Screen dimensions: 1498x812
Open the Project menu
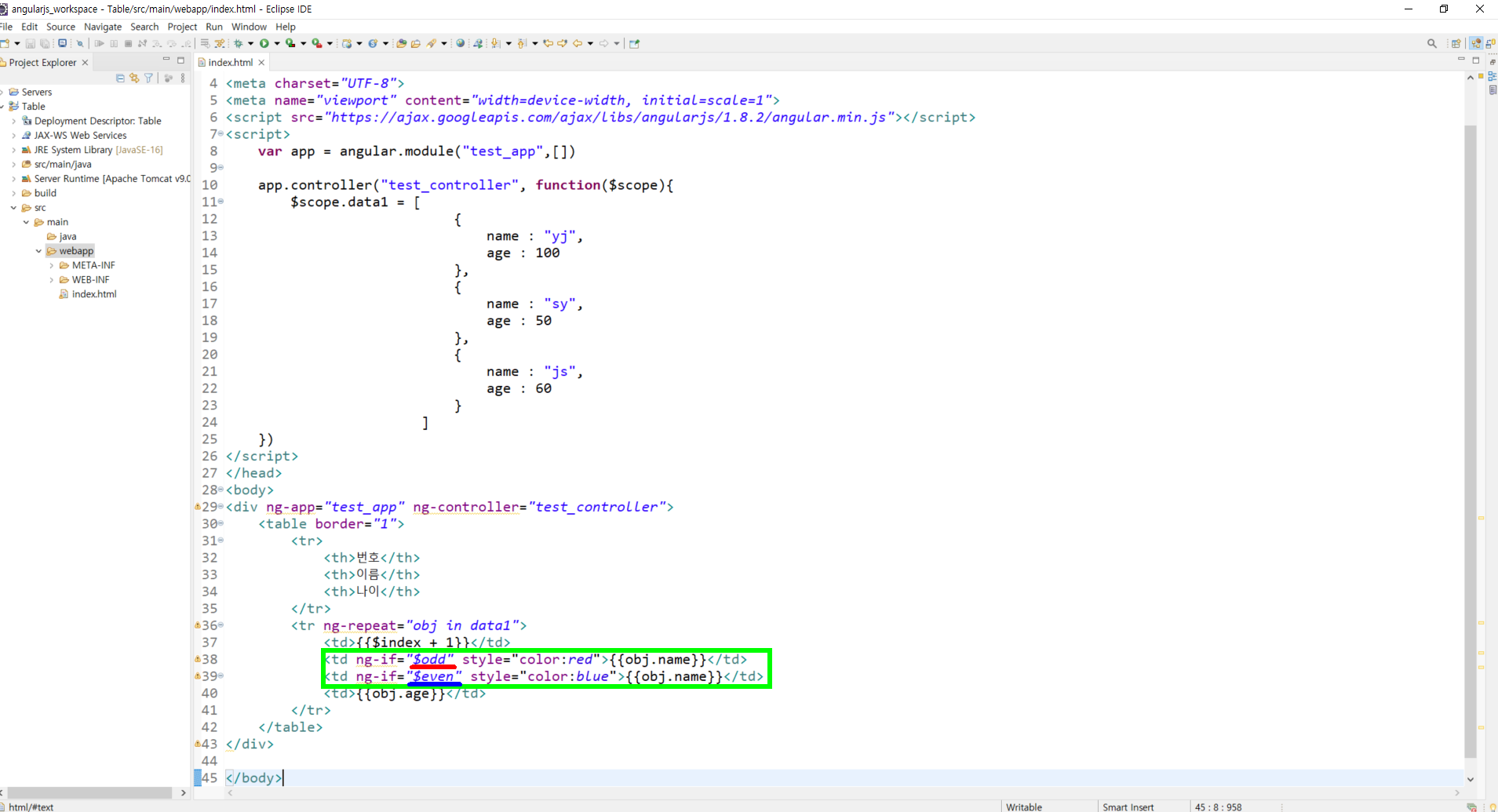182,27
